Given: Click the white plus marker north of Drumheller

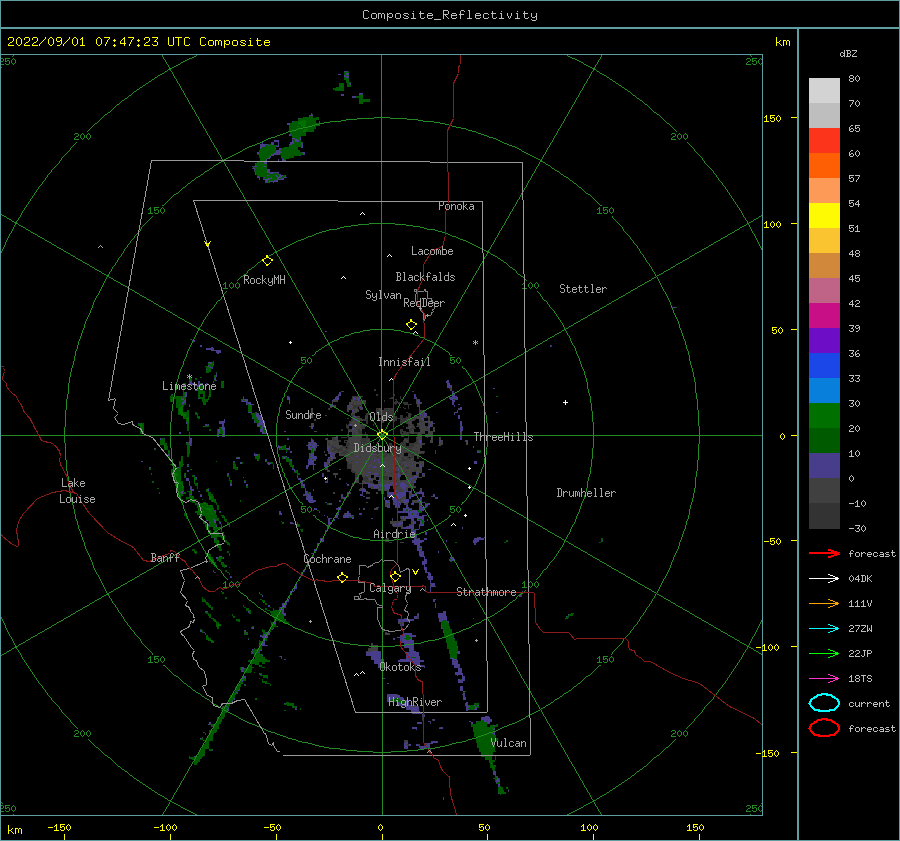Looking at the screenshot, I should [x=565, y=402].
